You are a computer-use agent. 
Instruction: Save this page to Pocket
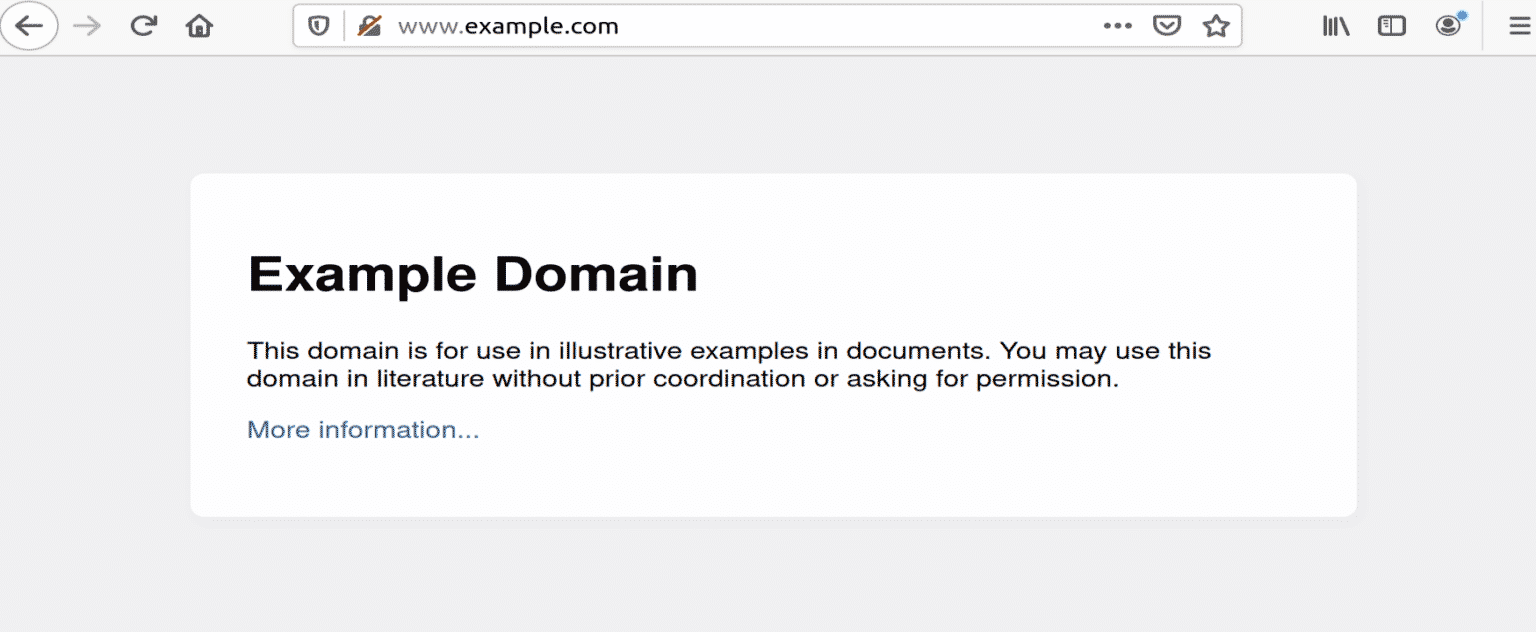tap(1166, 27)
